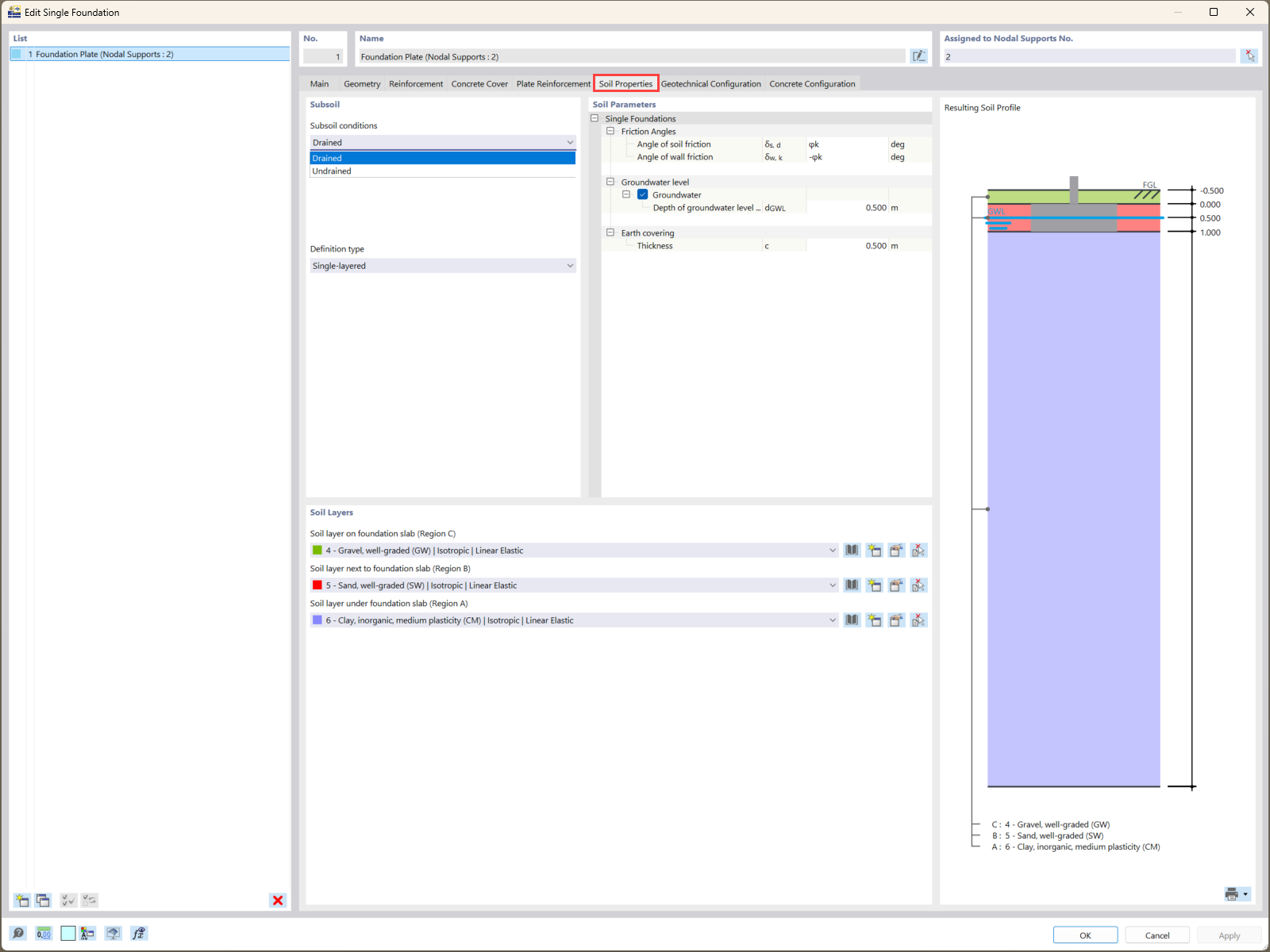Collapse the Friction Angles group
Image resolution: width=1270 pixels, height=952 pixels.
[611, 131]
